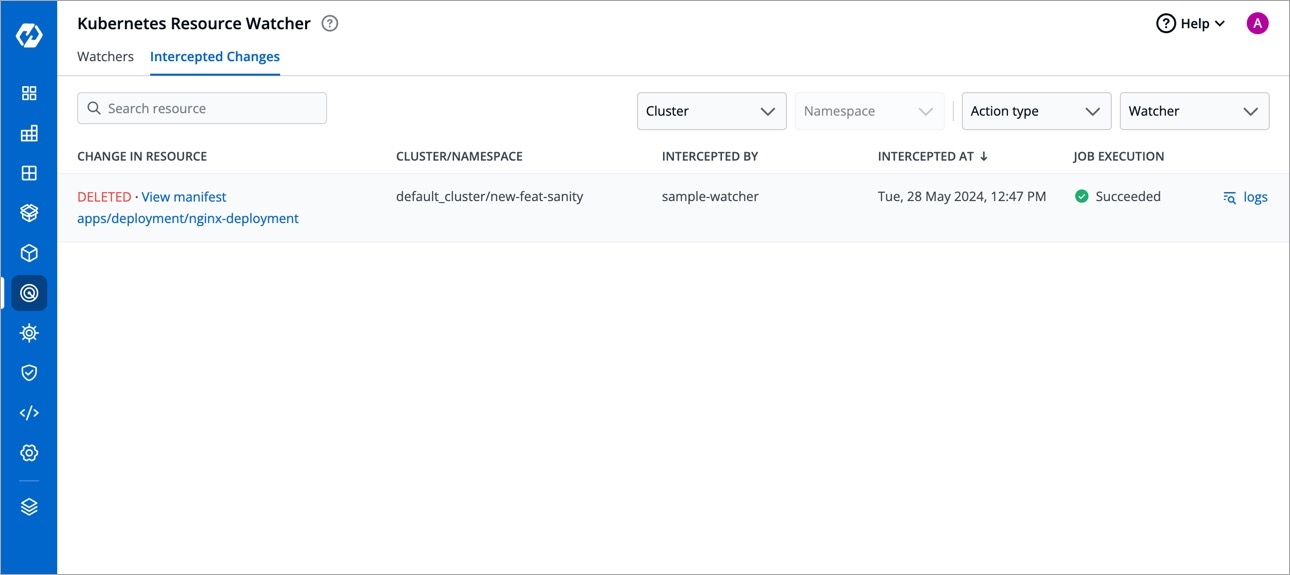Switch to the Watchers tab
Image resolution: width=1290 pixels, height=575 pixels.
(x=105, y=57)
